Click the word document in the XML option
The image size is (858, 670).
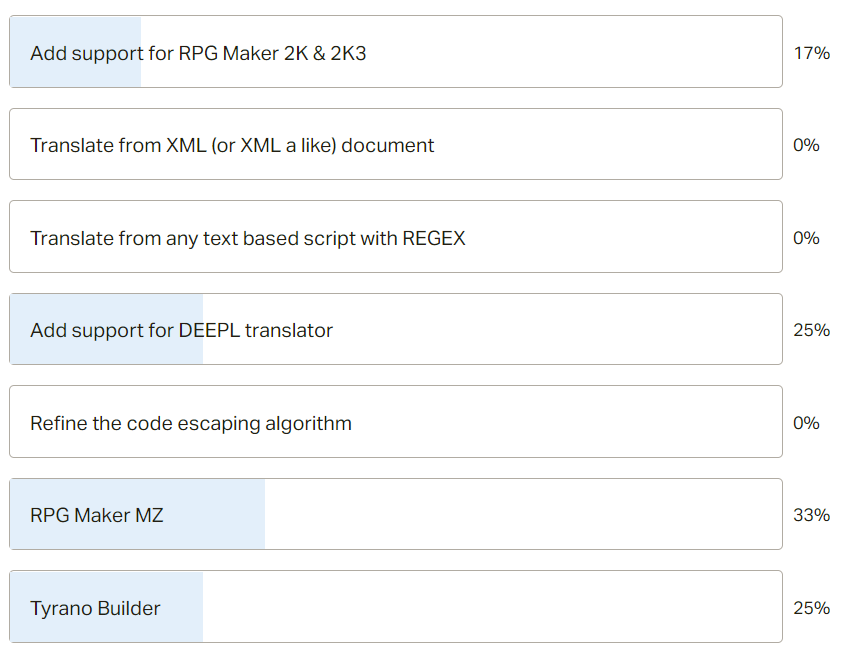coord(387,145)
